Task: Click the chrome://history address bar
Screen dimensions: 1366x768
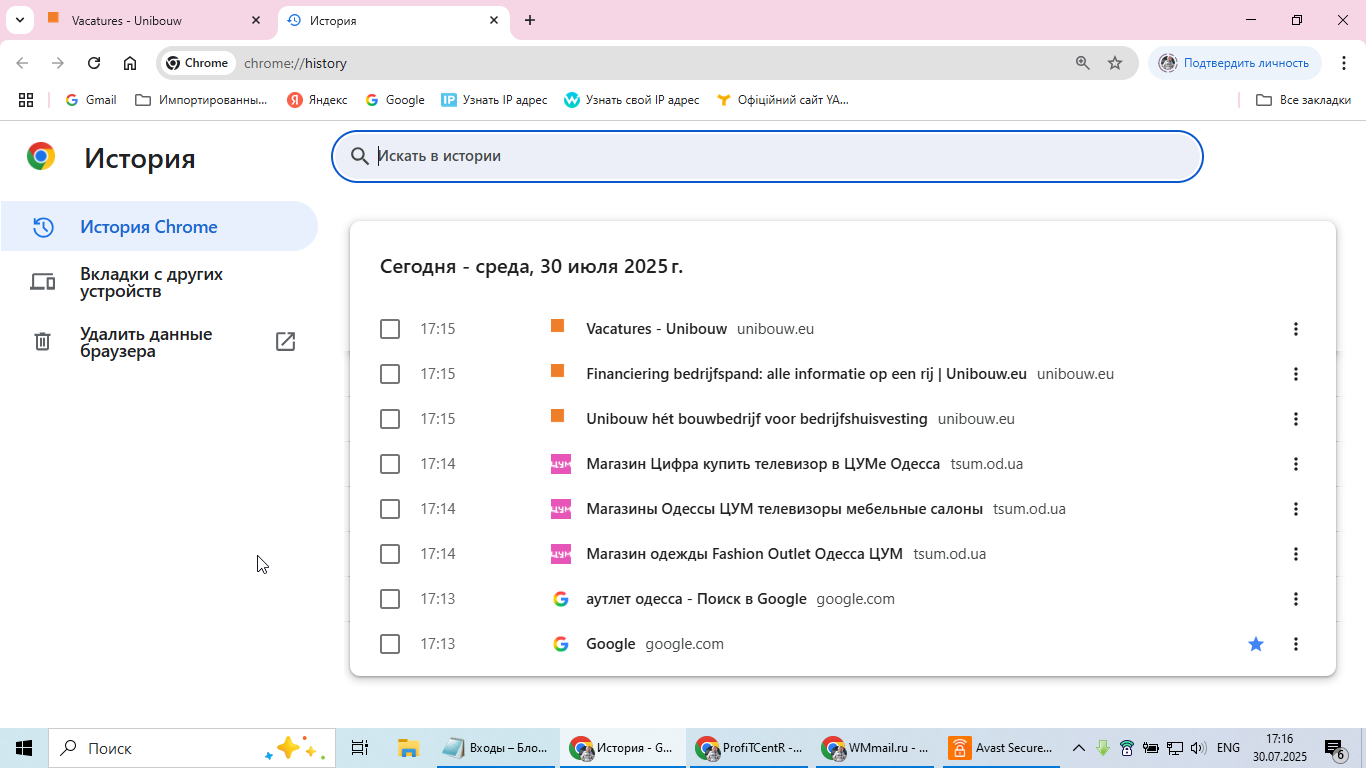Action: tap(648, 63)
